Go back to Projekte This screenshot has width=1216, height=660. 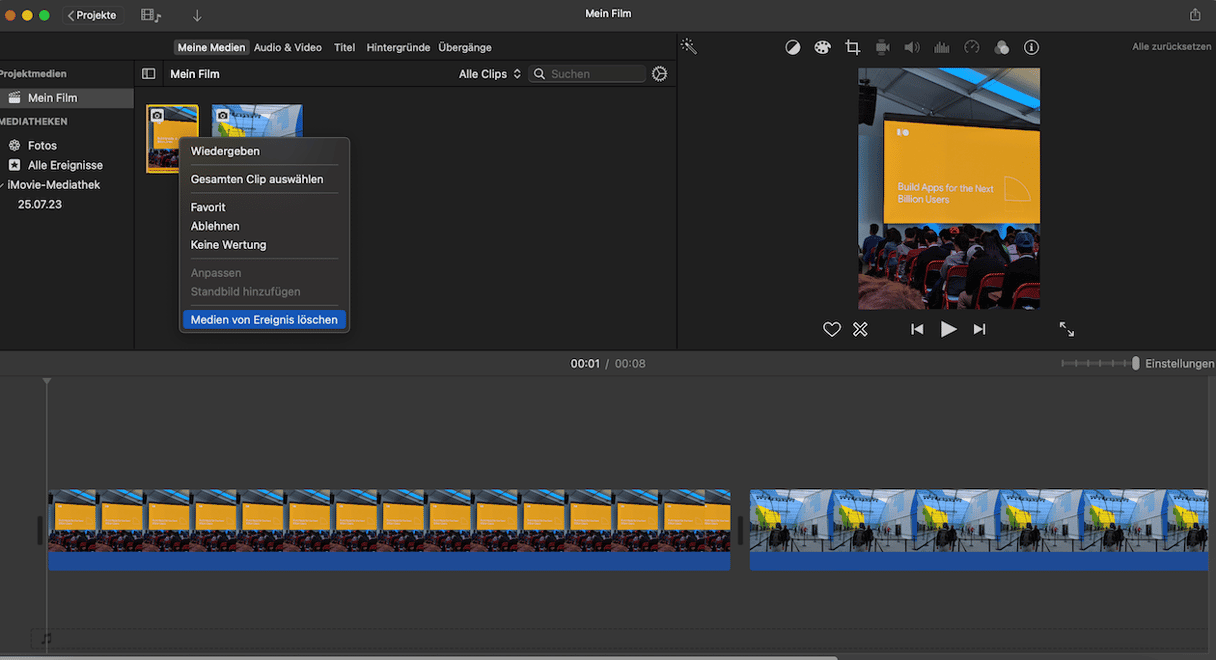point(91,15)
